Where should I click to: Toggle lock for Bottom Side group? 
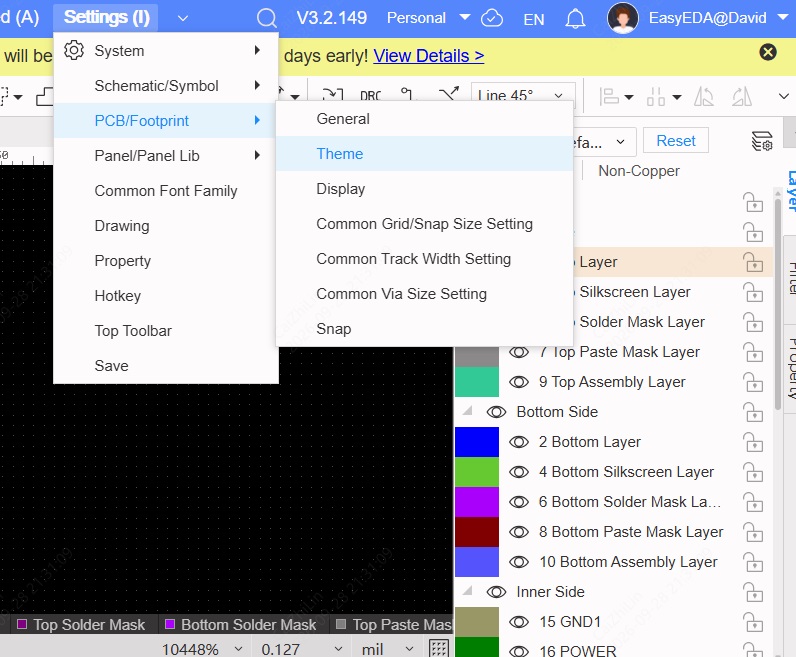coord(753,412)
